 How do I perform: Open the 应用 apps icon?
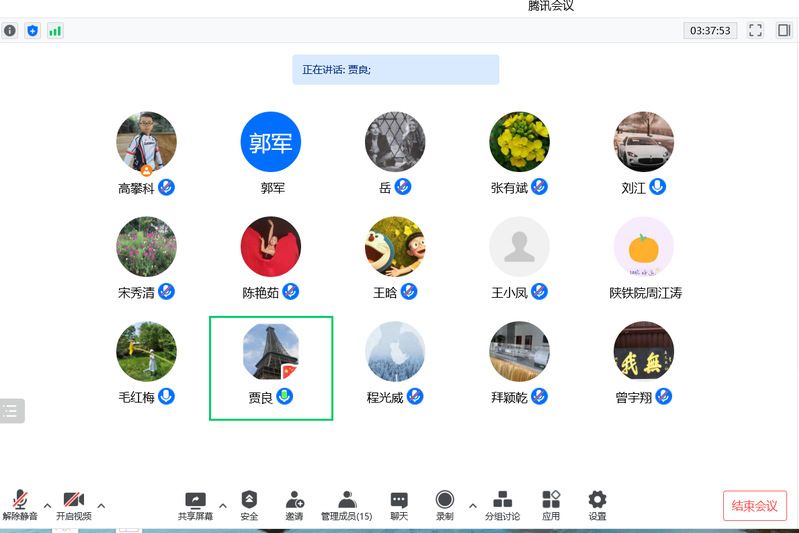[x=551, y=505]
